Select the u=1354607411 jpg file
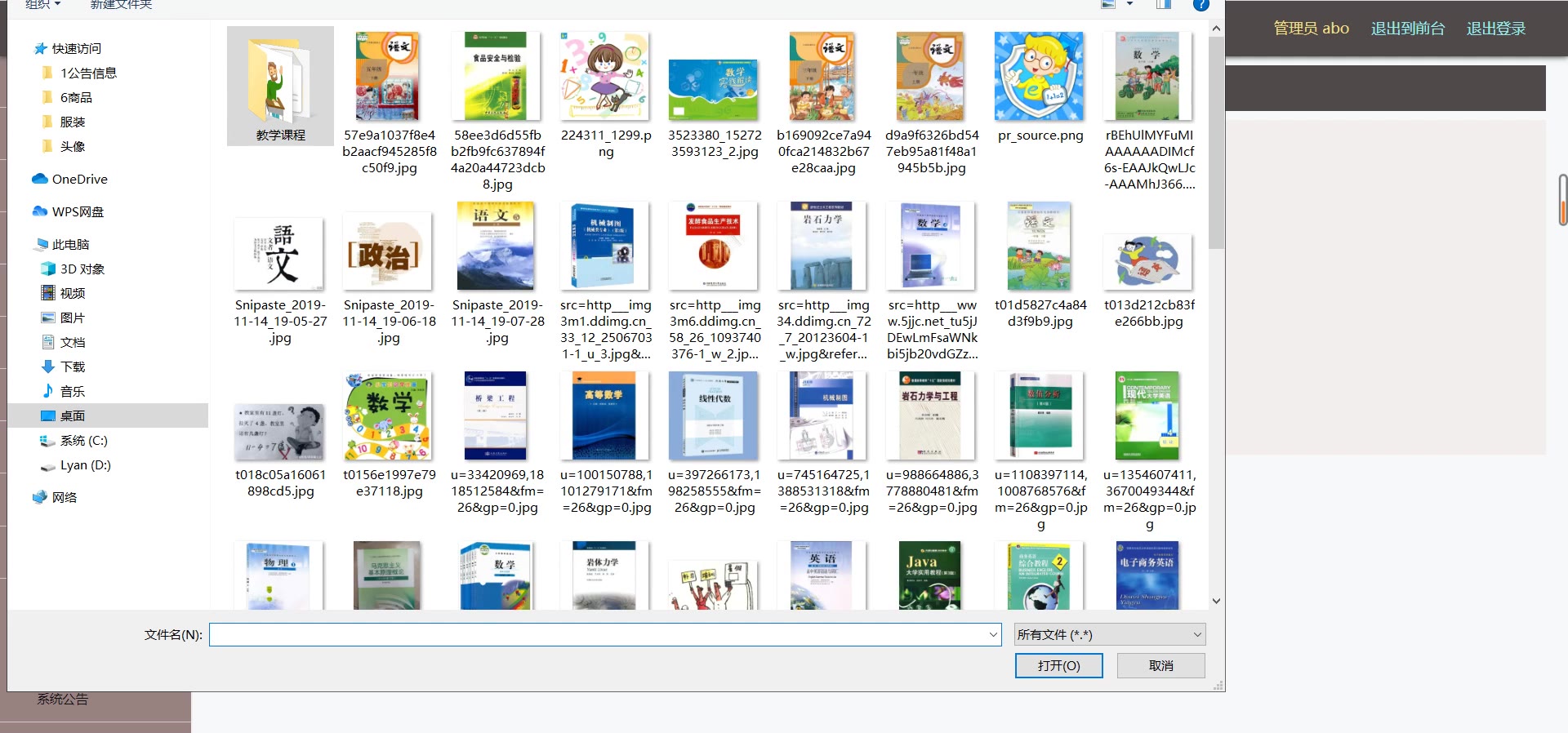This screenshot has width=1568, height=733. point(1149,451)
